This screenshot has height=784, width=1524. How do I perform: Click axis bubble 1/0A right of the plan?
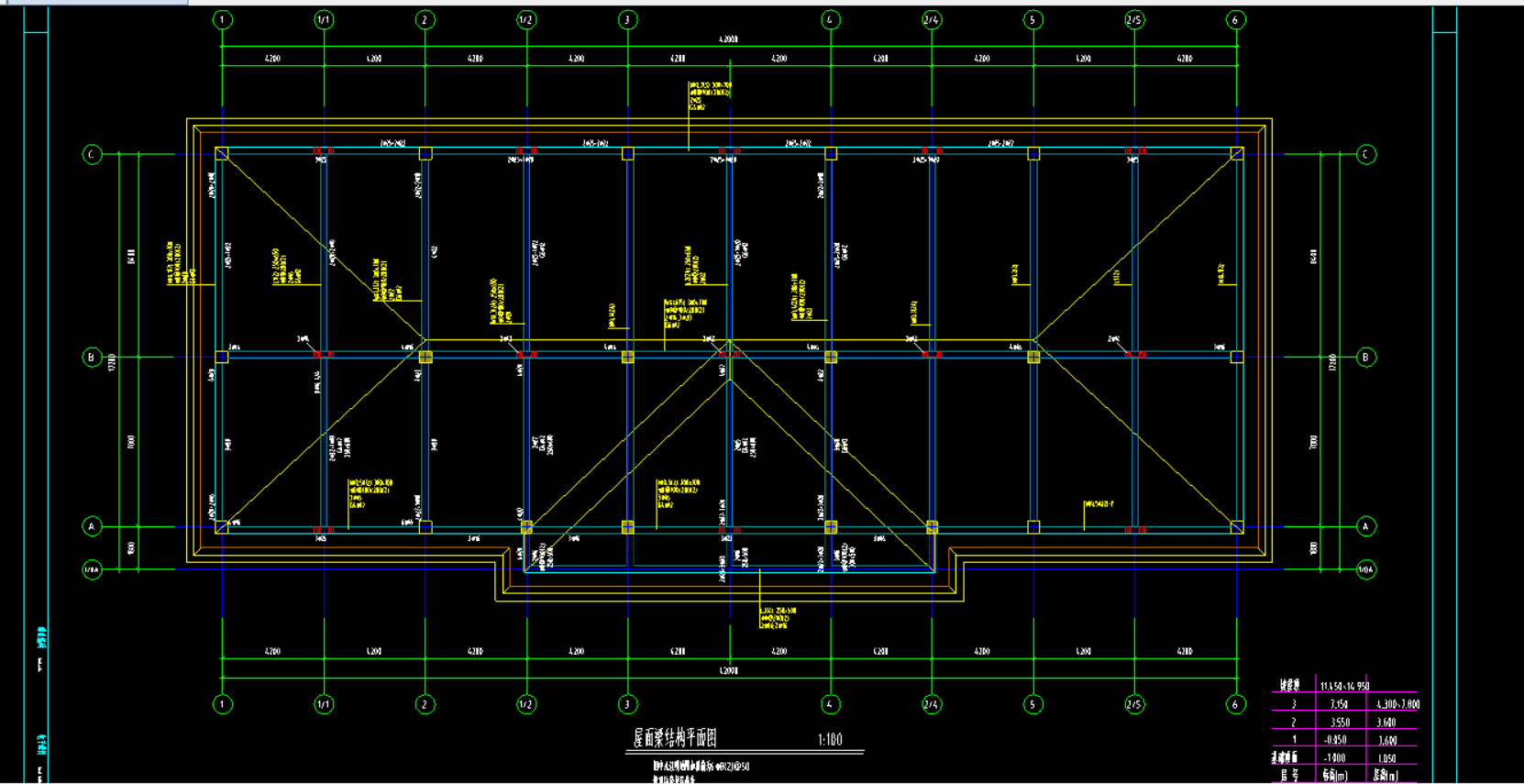[x=1366, y=569]
